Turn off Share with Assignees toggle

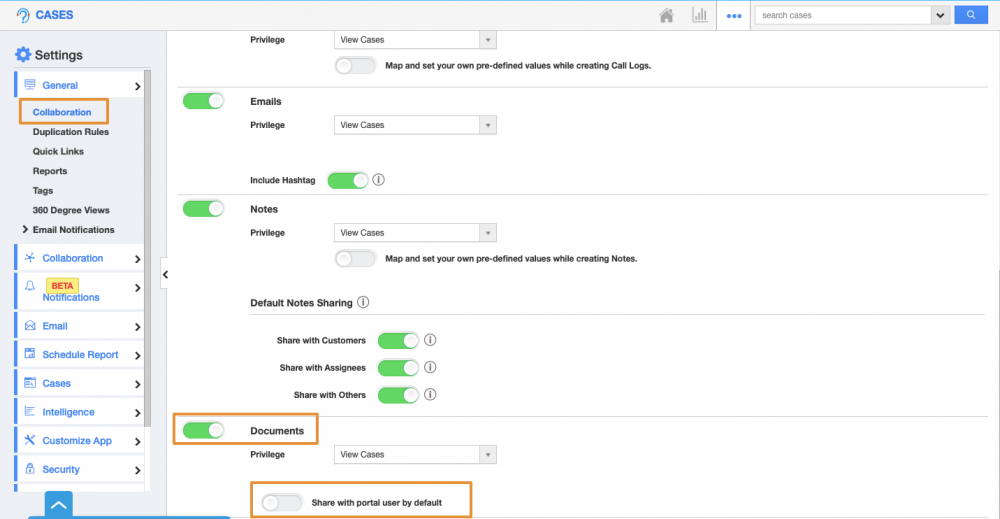[x=397, y=368]
